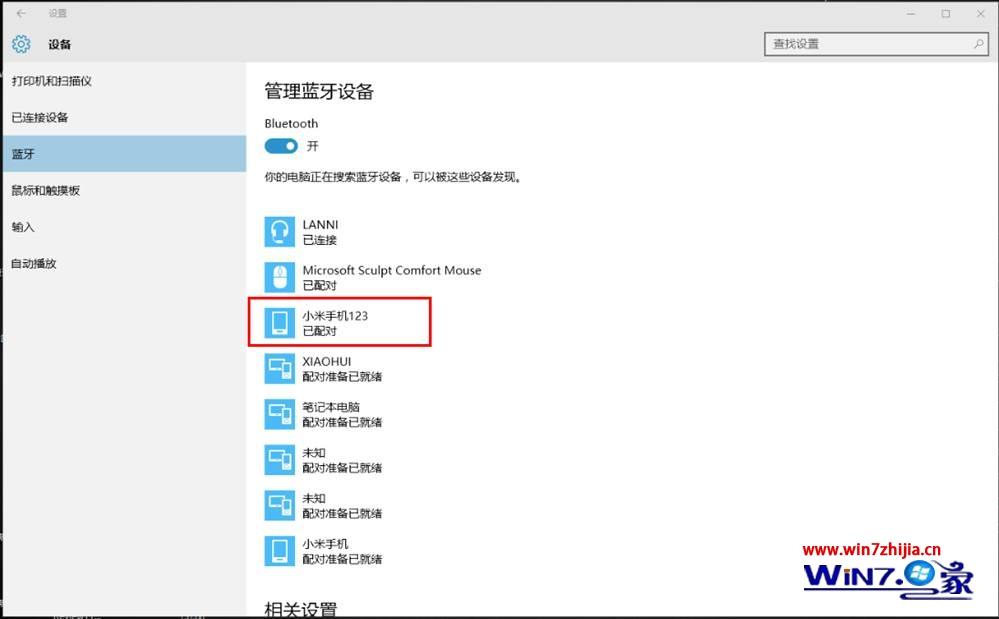Click the 小米手机123 phone icon
This screenshot has width=999, height=619.
280,323
